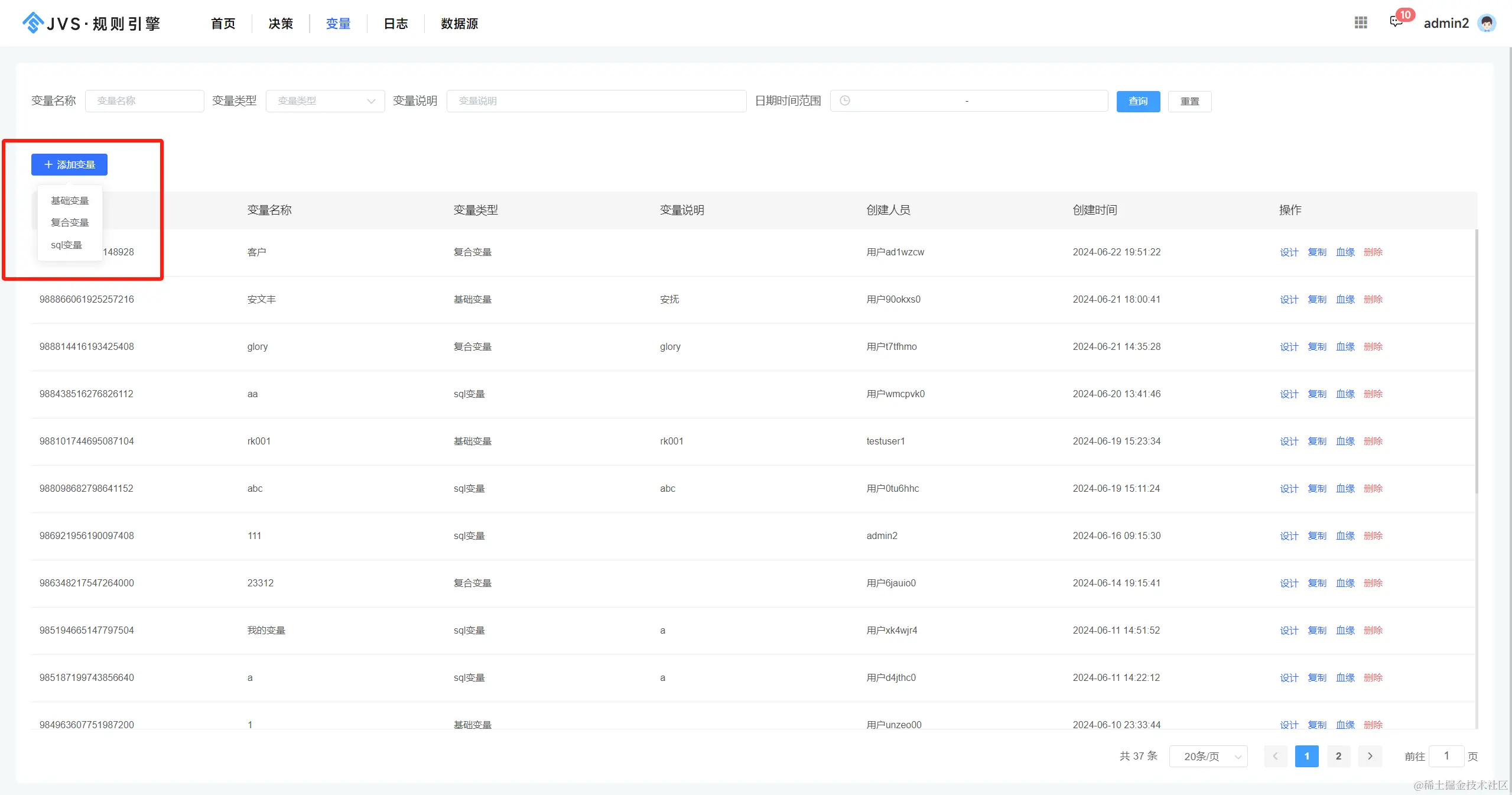Open the message notifications icon
This screenshot has height=795, width=1512.
[x=1396, y=22]
